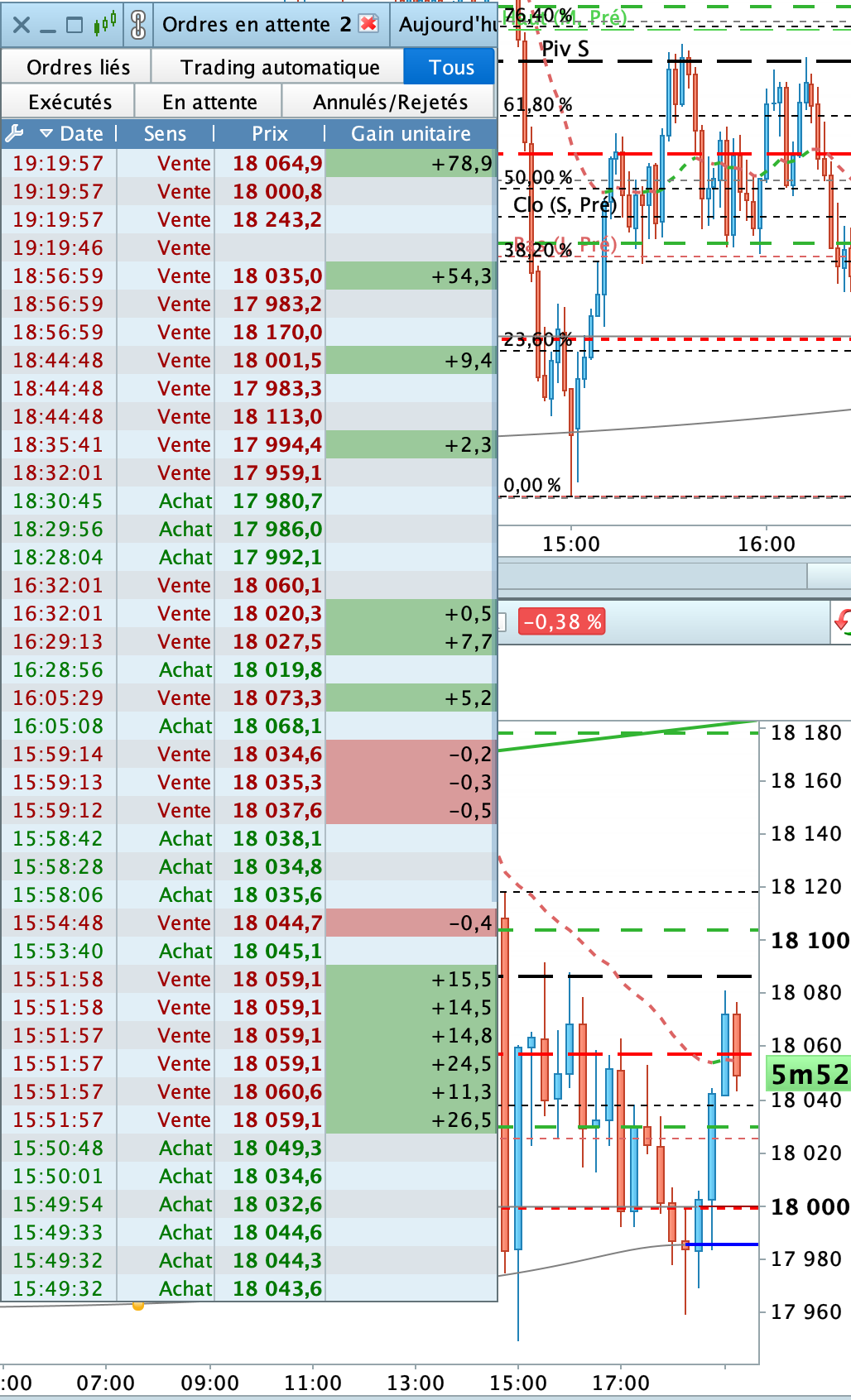This screenshot has height=1400, width=851.
Task: Click the Piv S pivot label on chart
Action: pyautogui.click(x=565, y=49)
